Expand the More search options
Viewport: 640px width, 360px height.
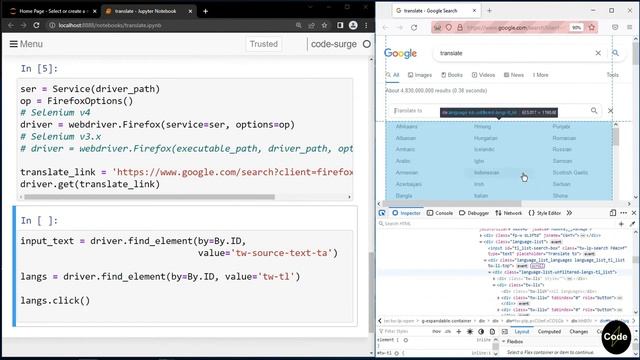[x=541, y=75]
